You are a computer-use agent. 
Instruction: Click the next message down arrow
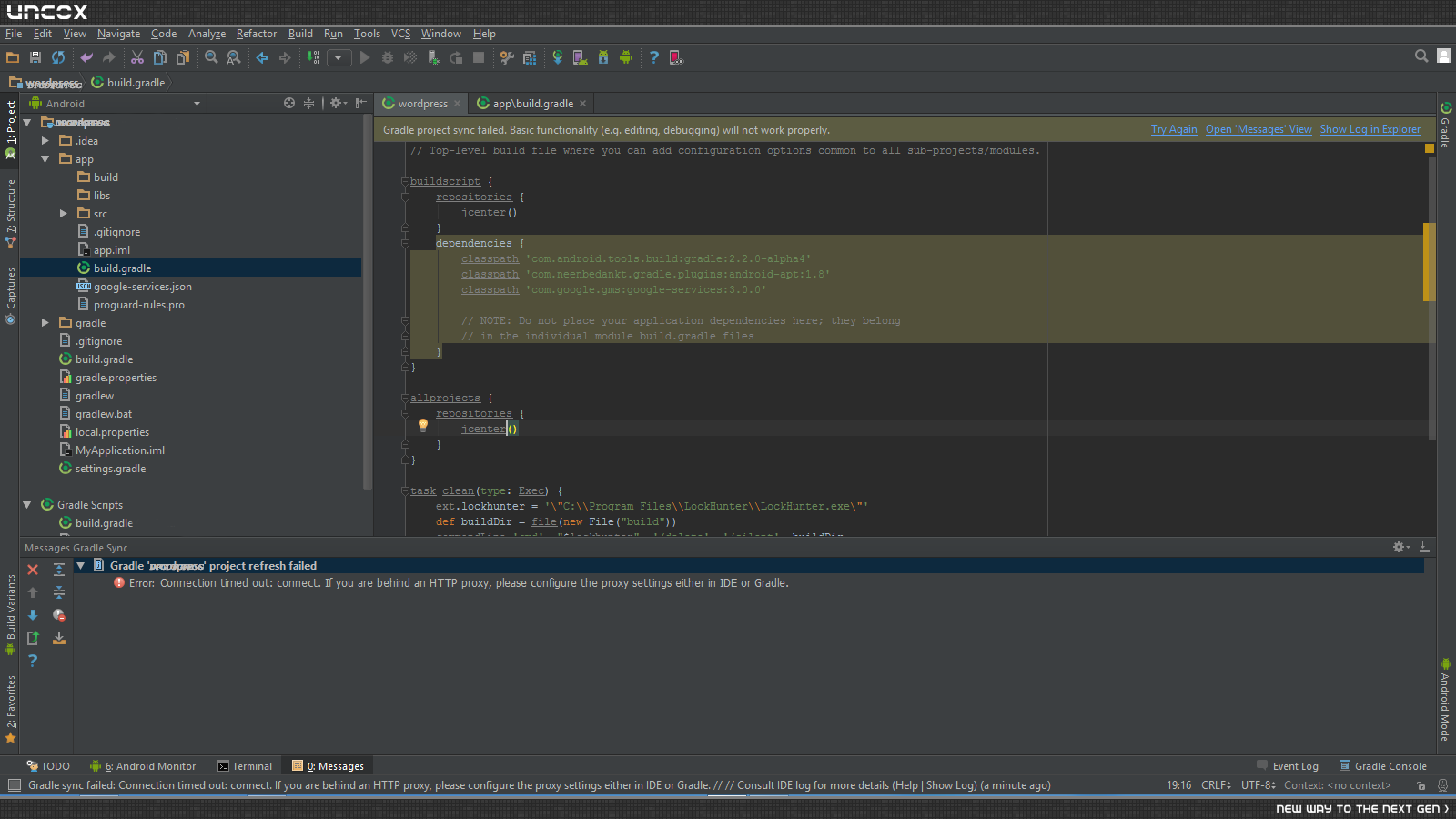tap(33, 615)
